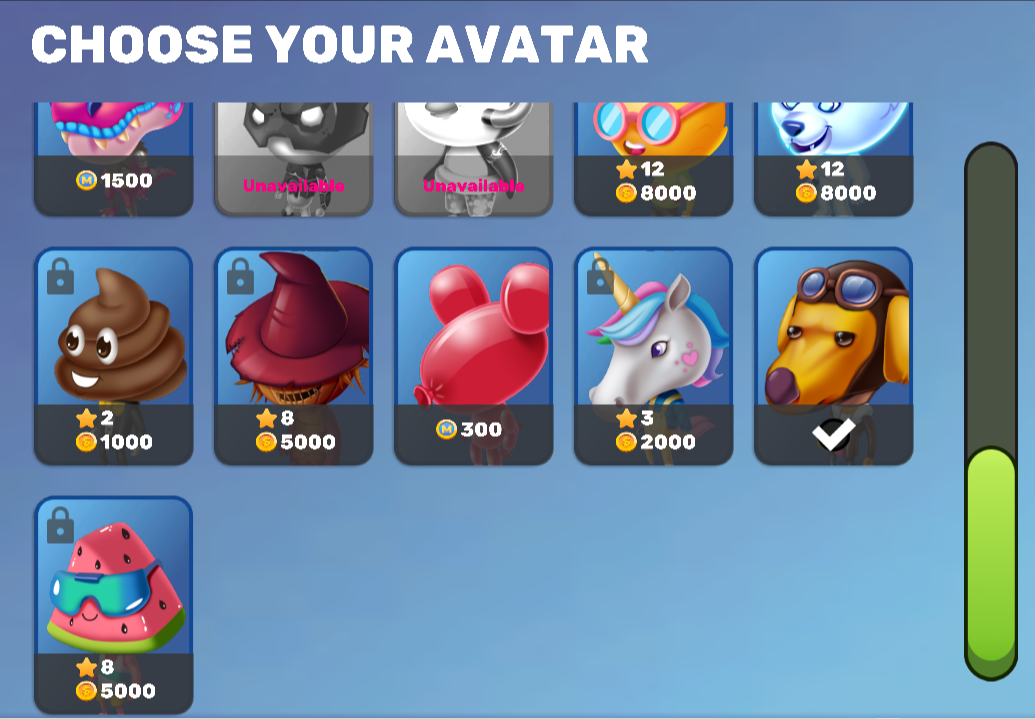Click the green scrollbar thumb
The width and height of the screenshot is (1035, 719).
991,563
